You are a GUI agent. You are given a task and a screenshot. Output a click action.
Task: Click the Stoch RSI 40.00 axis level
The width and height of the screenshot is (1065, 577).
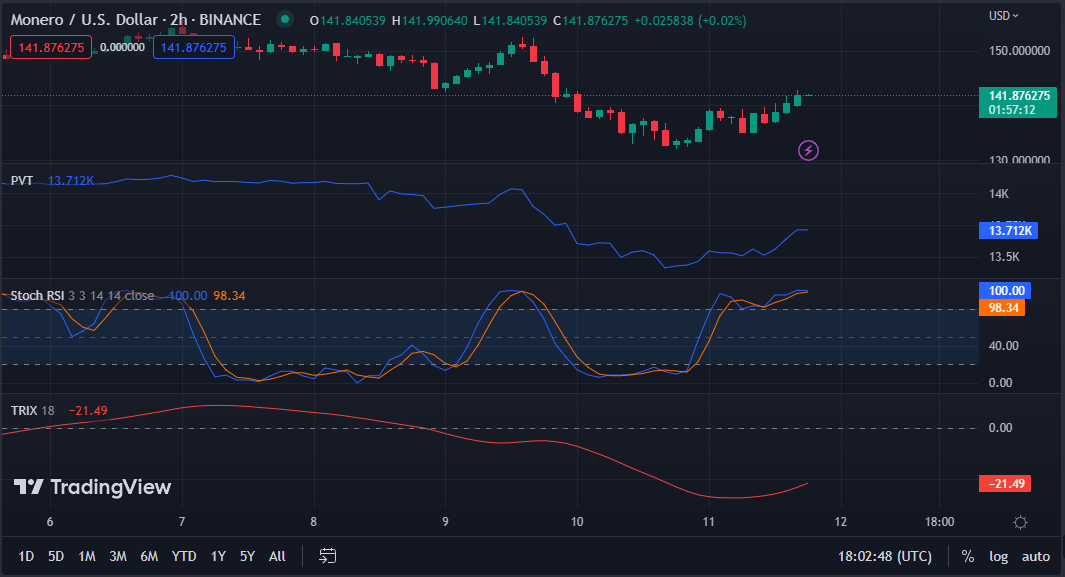(x=1003, y=346)
